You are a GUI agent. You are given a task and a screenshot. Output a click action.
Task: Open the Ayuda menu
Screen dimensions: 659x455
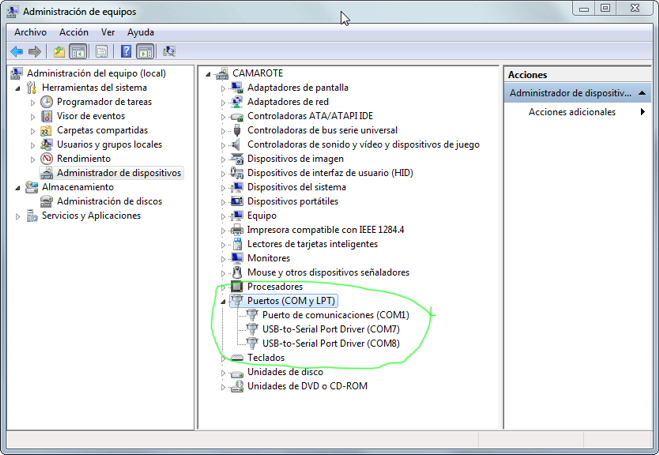coord(141,32)
